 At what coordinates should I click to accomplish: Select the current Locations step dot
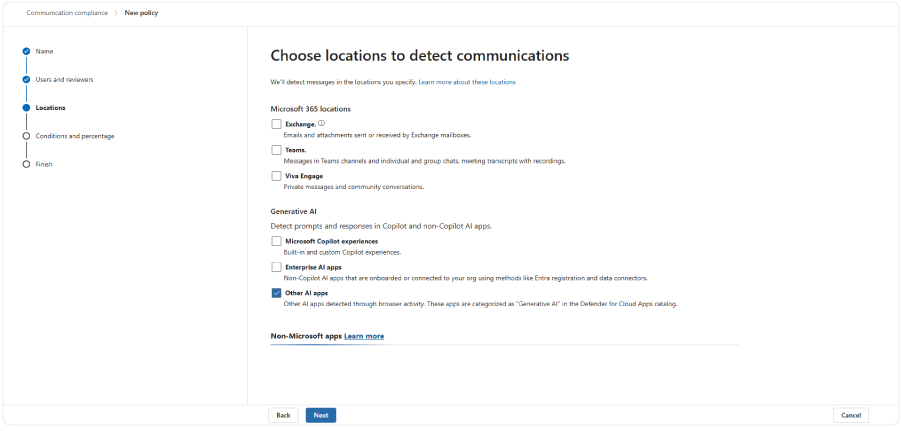pyautogui.click(x=26, y=107)
